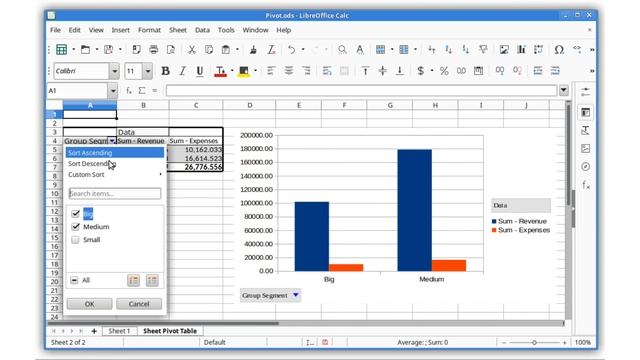
Task: Click the Undo arrow icon
Action: coord(291,50)
